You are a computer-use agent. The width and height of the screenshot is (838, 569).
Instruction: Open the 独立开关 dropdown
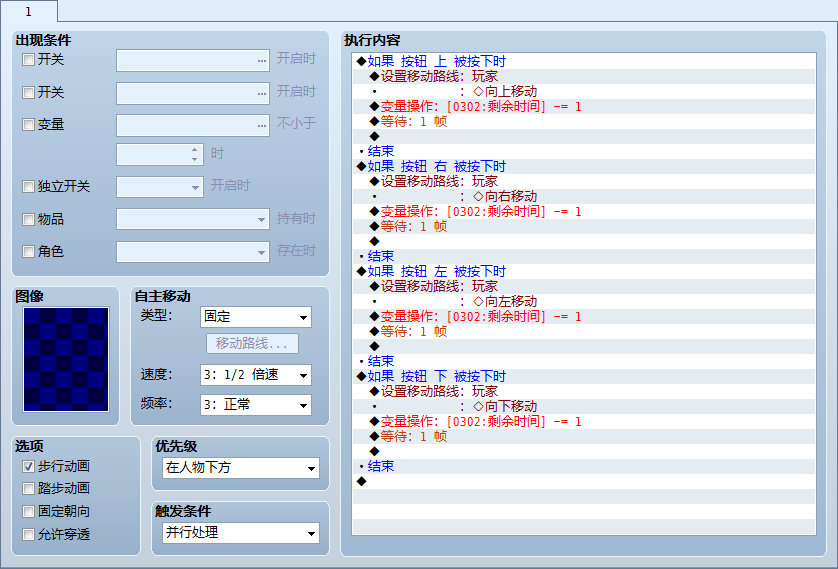160,187
